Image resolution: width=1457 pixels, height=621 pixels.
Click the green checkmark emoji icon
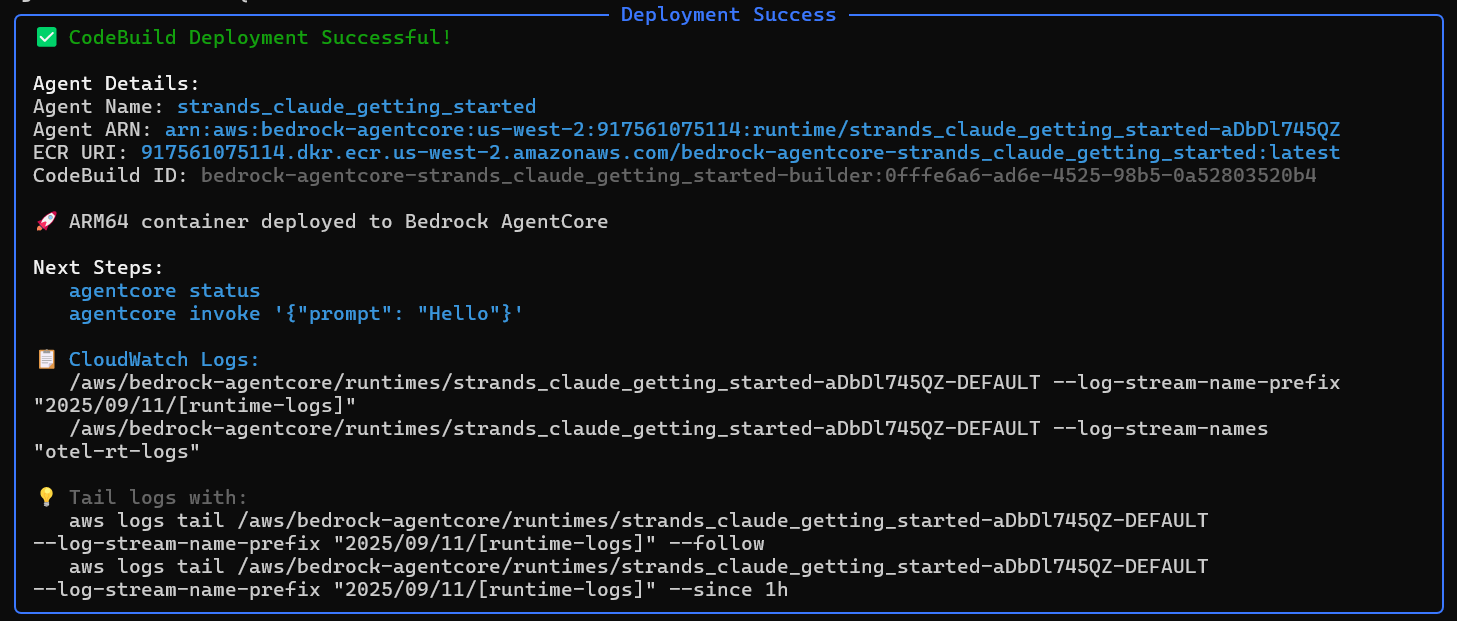pyautogui.click(x=46, y=38)
